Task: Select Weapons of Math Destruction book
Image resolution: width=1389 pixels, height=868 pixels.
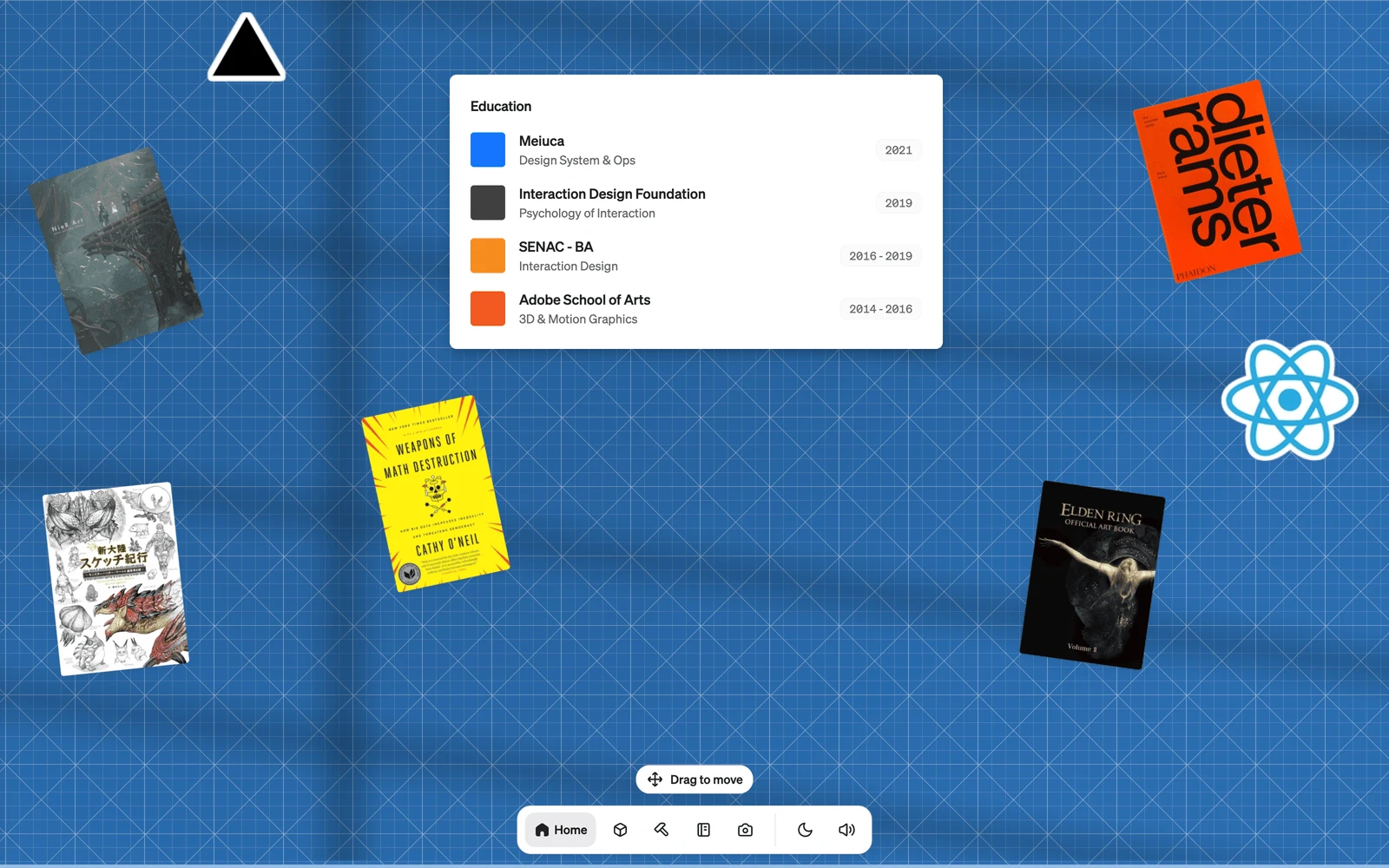Action: 435,493
